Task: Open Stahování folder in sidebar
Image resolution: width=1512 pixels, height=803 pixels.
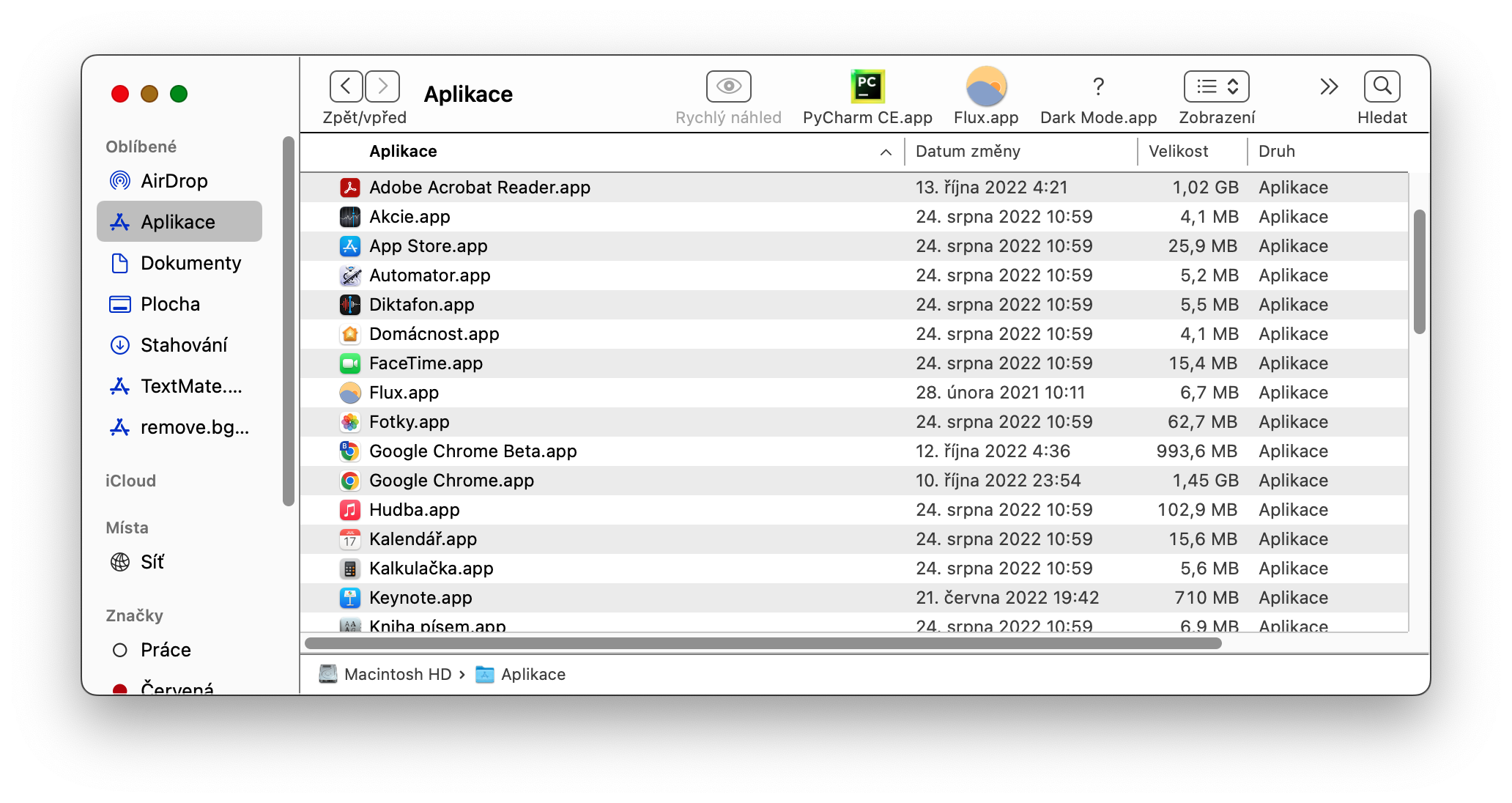Action: pos(183,345)
